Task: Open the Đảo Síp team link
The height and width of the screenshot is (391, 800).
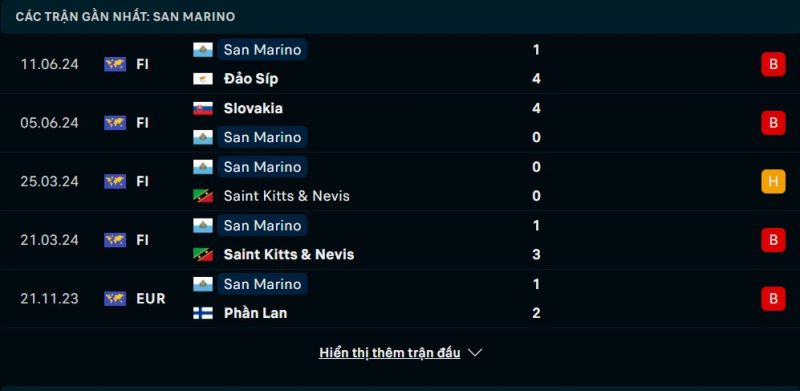Action: (x=251, y=79)
